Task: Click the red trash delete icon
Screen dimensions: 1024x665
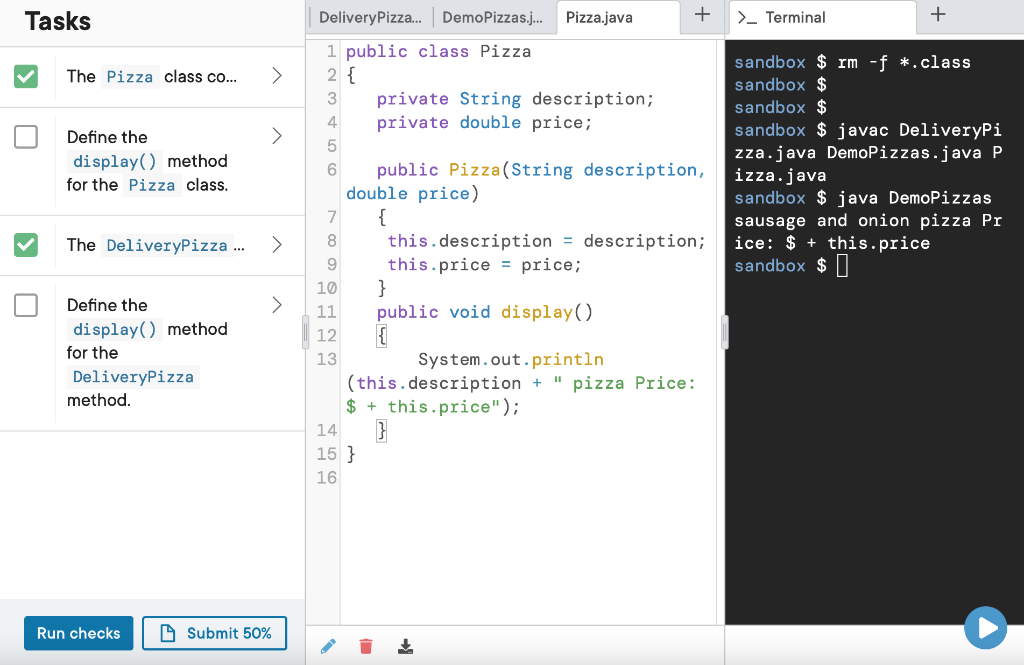Action: point(366,646)
